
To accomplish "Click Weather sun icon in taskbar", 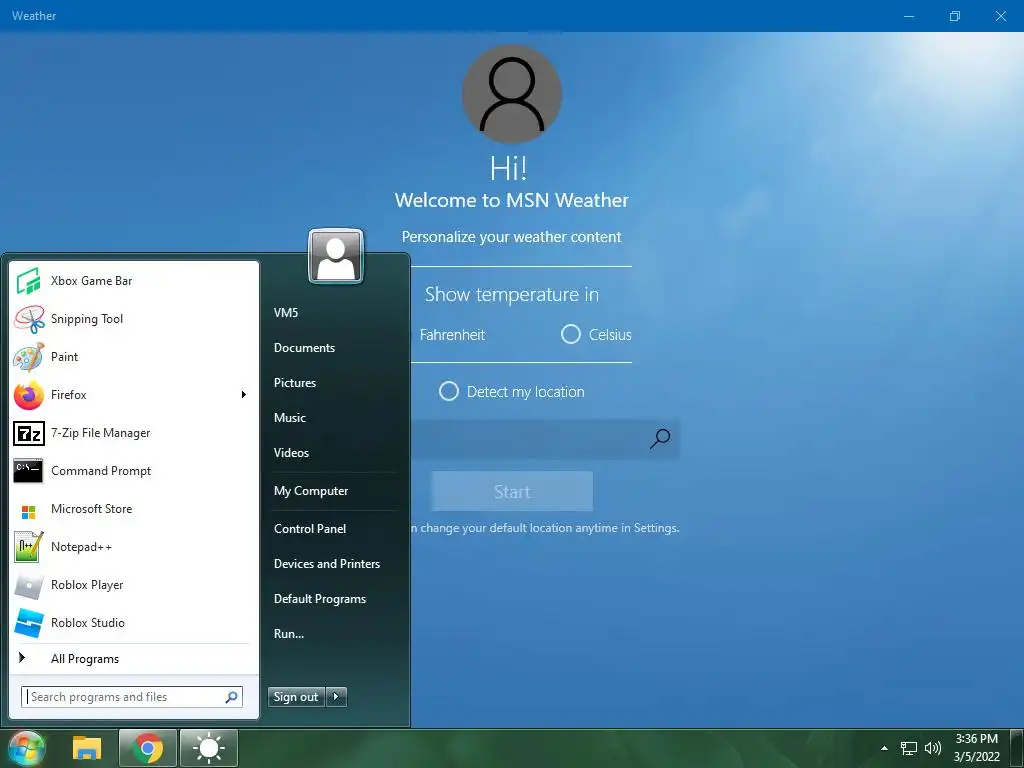I will 209,748.
